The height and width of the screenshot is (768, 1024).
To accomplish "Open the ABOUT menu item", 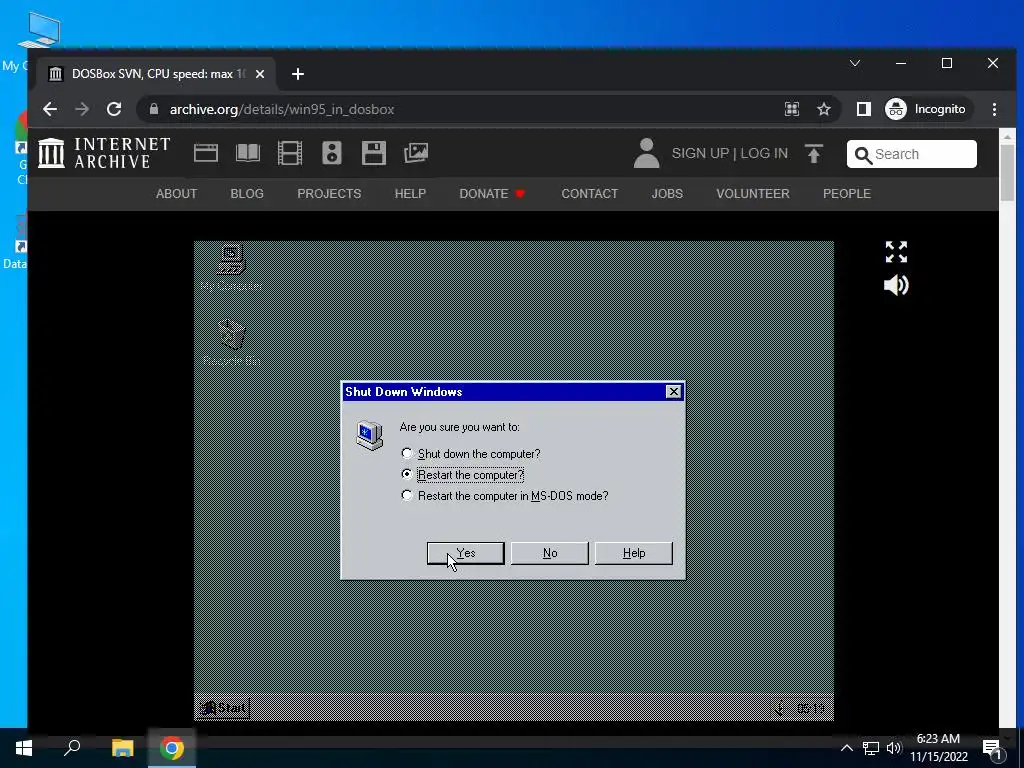I will (176, 194).
